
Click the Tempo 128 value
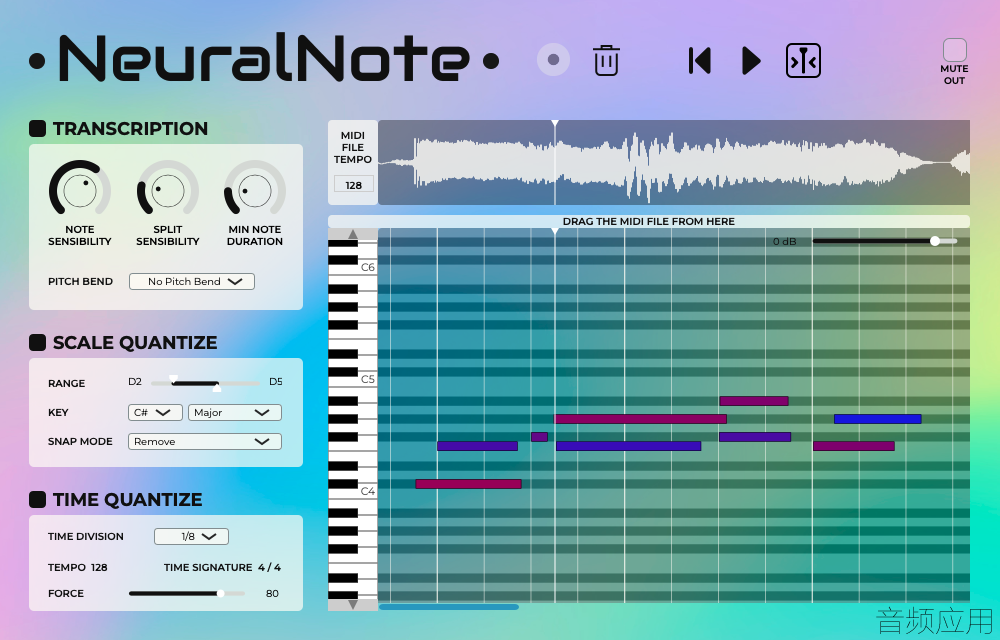(x=99, y=567)
